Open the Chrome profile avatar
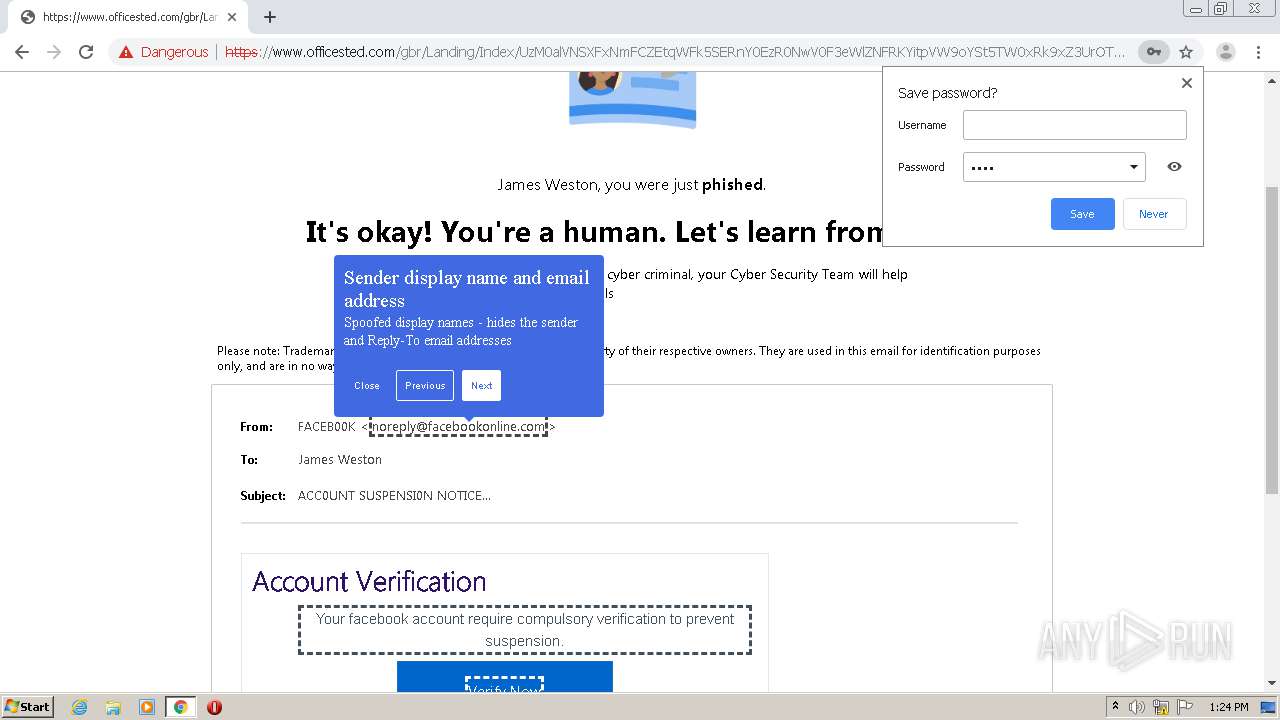Viewport: 1280px width, 720px height. click(x=1225, y=52)
